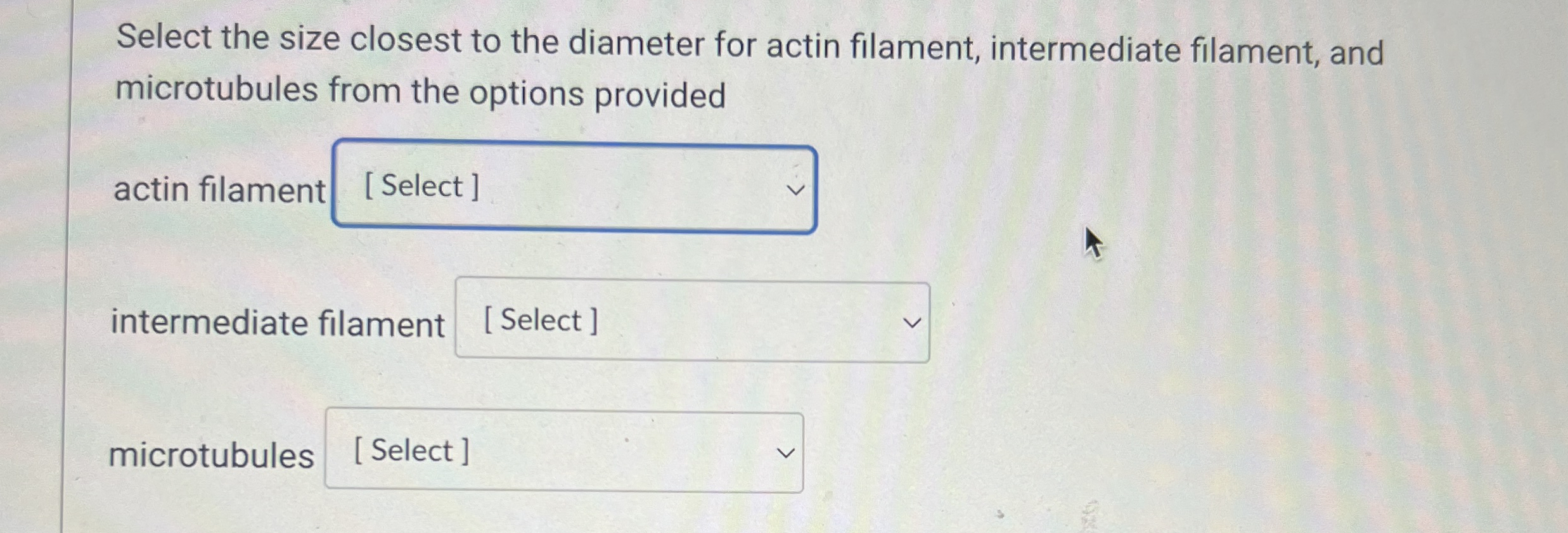The width and height of the screenshot is (1568, 533).
Task: Click the actin filament label
Action: 221,188
